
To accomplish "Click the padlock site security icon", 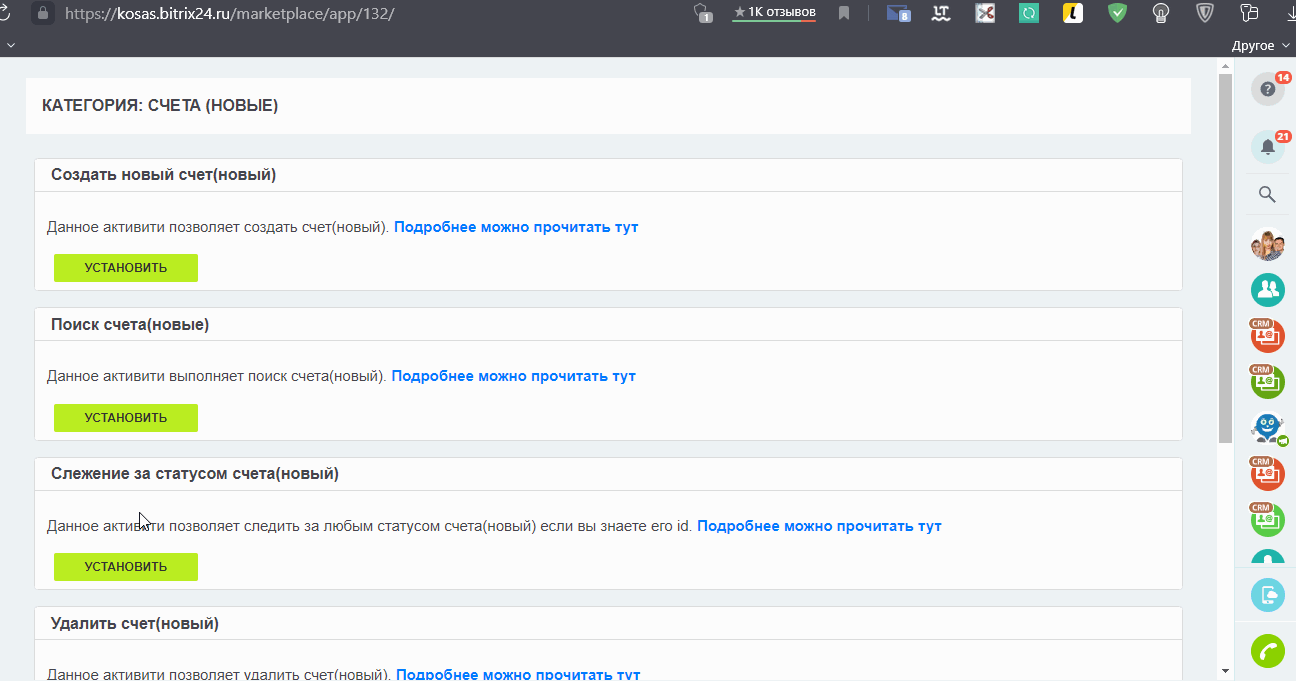I will (x=42, y=13).
